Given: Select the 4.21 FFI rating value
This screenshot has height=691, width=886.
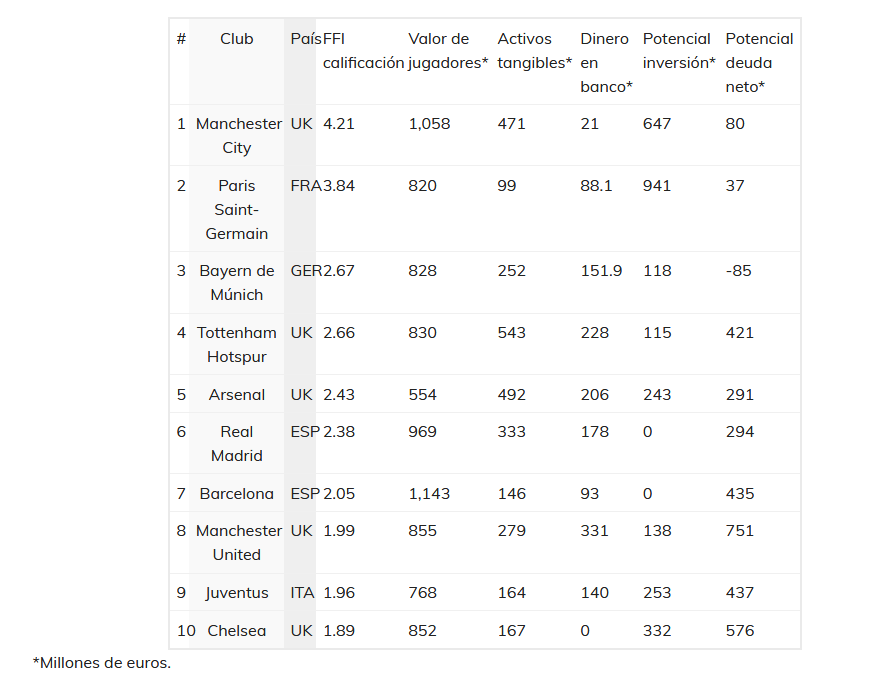Looking at the screenshot, I should pyautogui.click(x=338, y=124).
